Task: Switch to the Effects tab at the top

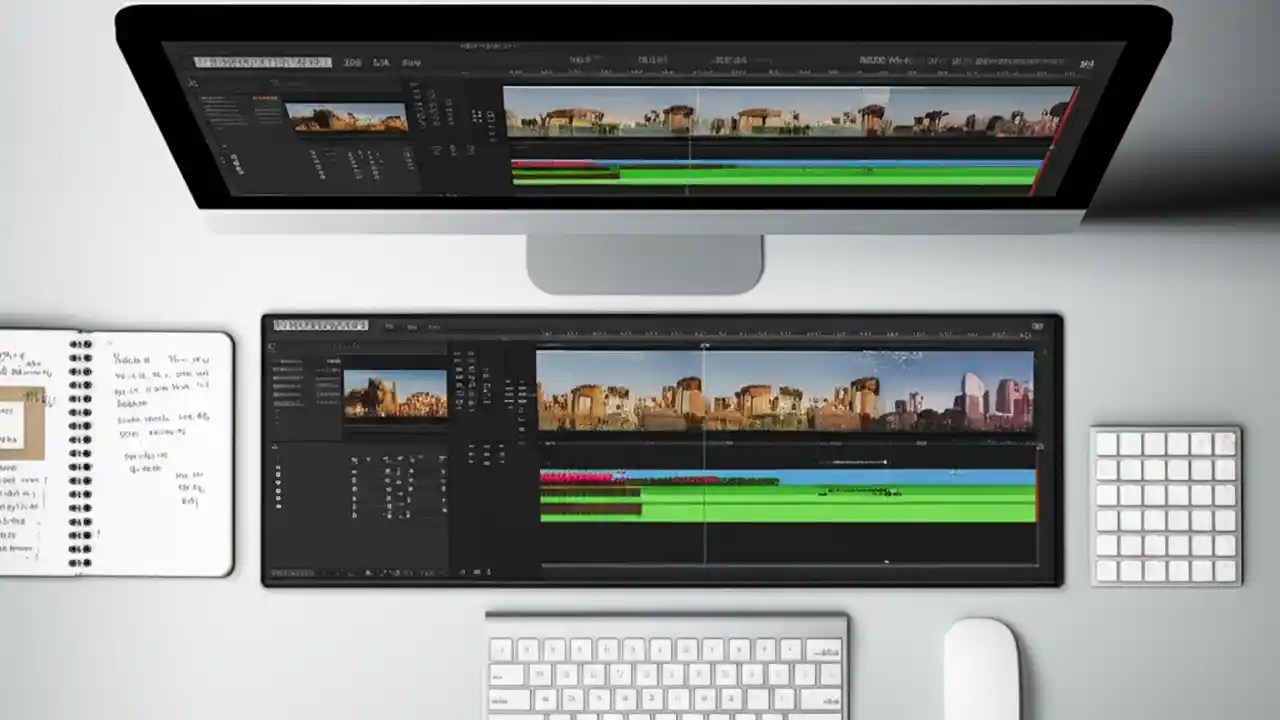Action: [x=411, y=325]
